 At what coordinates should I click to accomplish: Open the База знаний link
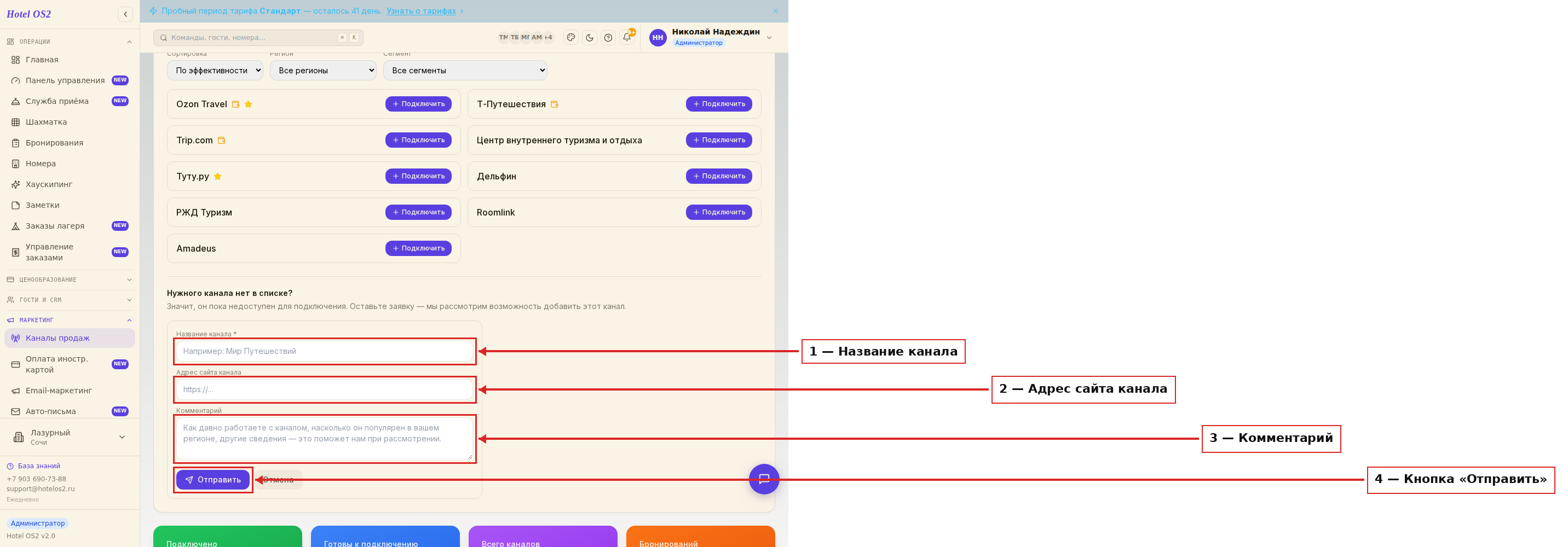click(38, 466)
